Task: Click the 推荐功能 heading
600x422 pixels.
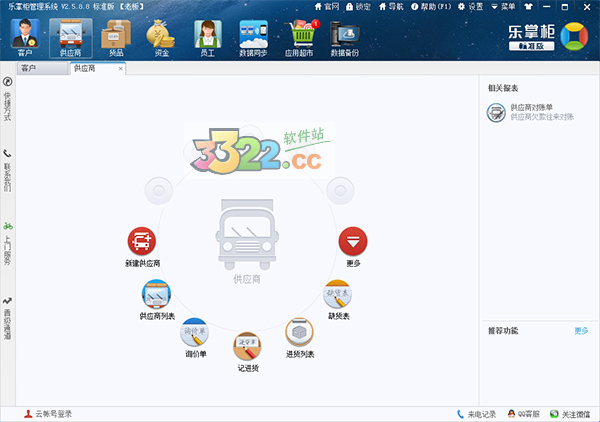Action: [503, 331]
